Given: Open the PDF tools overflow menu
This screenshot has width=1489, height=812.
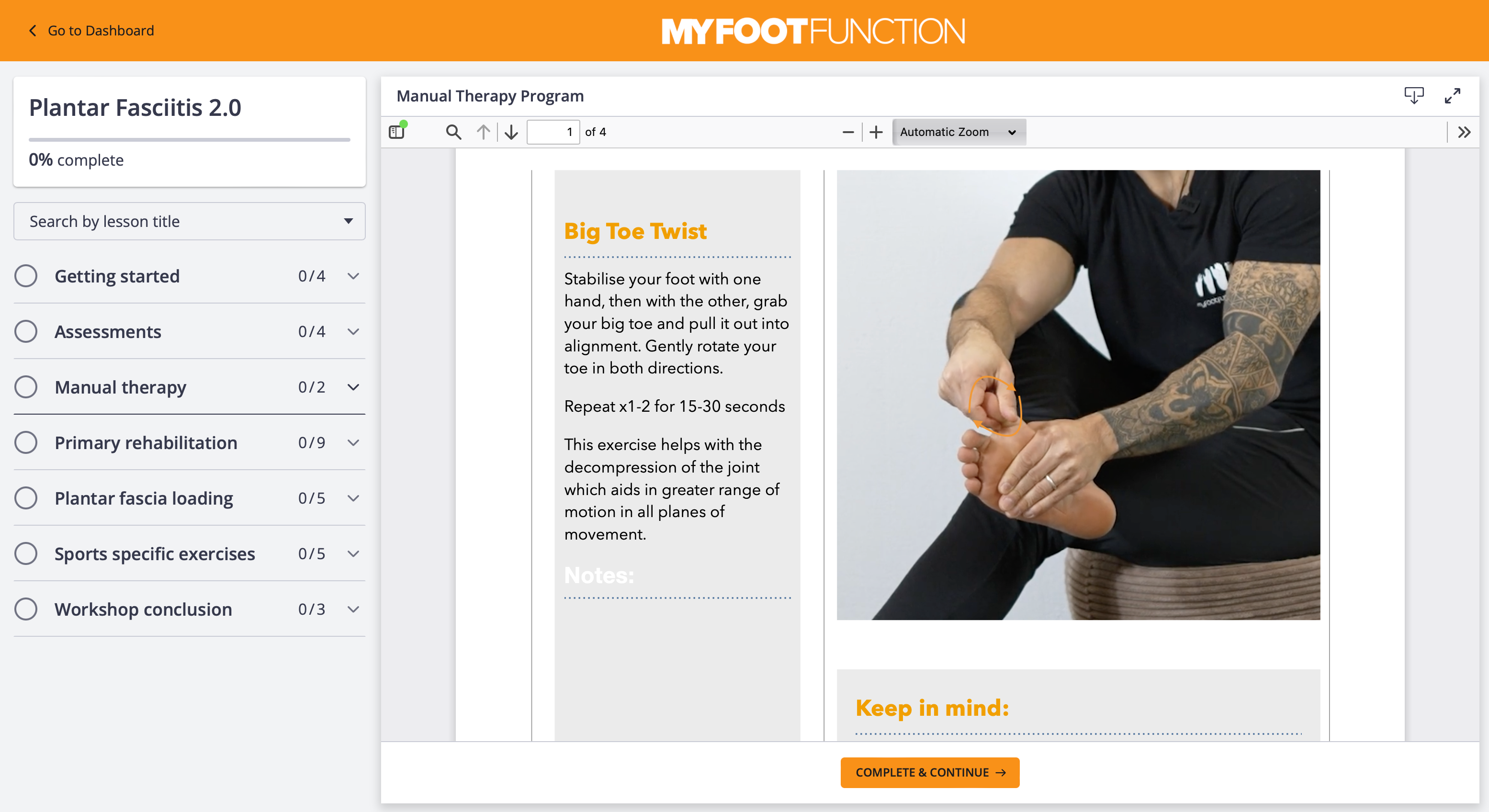Looking at the screenshot, I should (x=1464, y=132).
